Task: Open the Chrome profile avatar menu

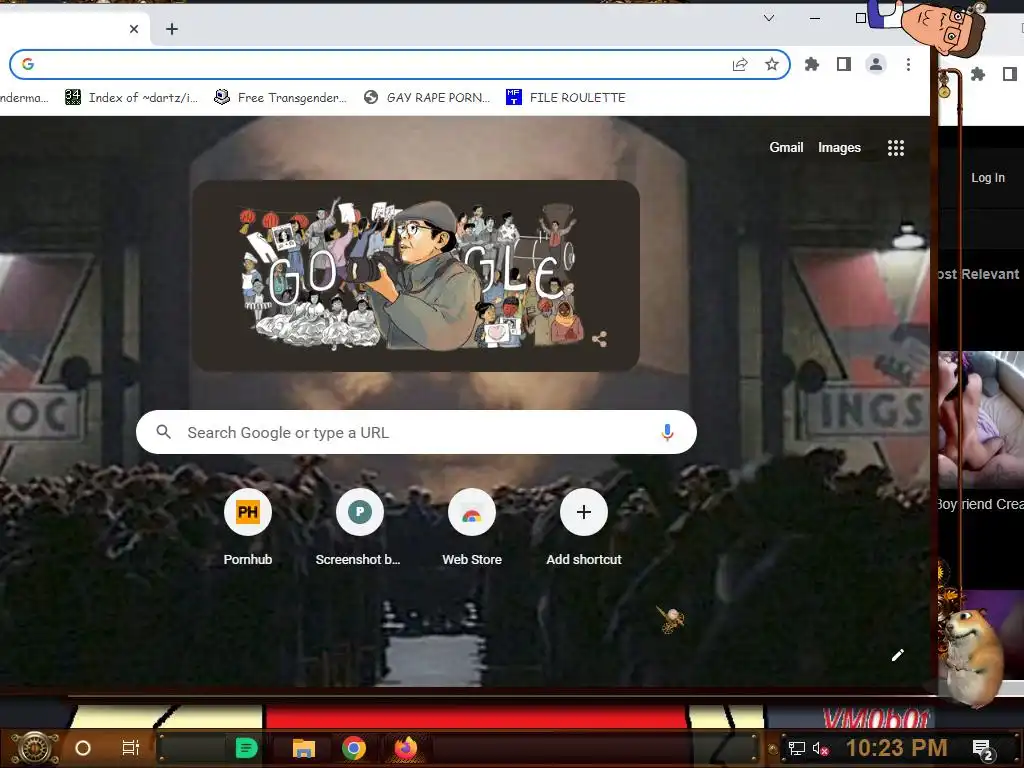Action: pos(876,64)
